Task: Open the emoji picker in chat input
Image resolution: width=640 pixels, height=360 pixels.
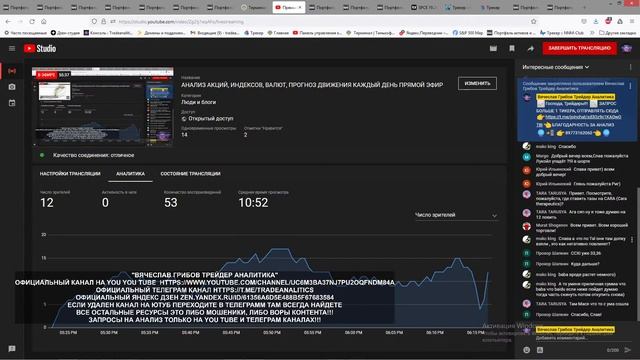Action: point(527,350)
